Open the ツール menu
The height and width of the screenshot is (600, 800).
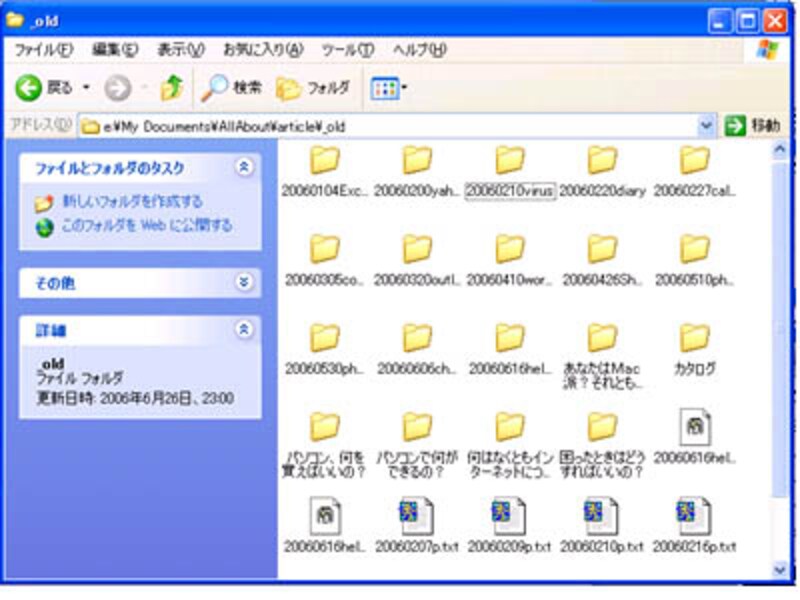(x=347, y=49)
